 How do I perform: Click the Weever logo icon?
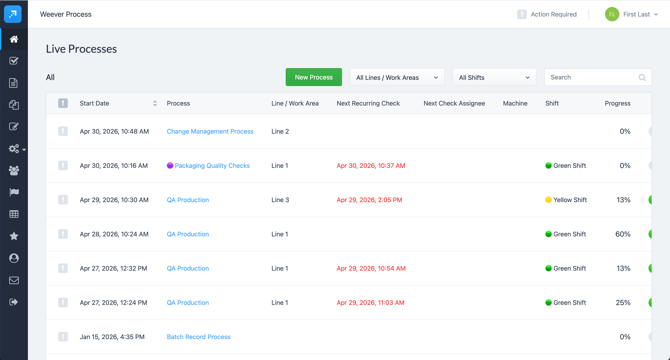click(13, 14)
